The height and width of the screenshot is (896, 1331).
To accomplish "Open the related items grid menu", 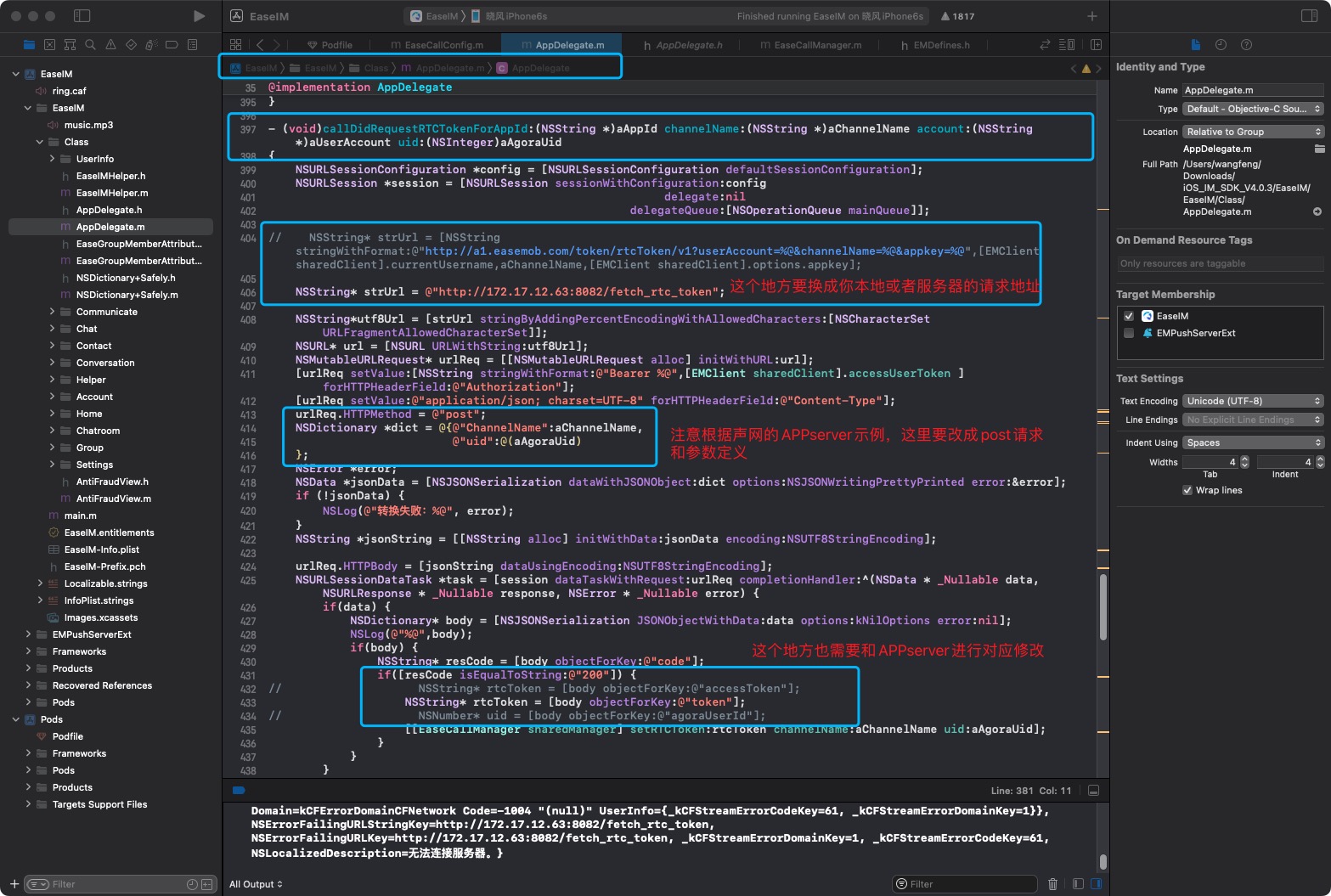I will coord(236,45).
